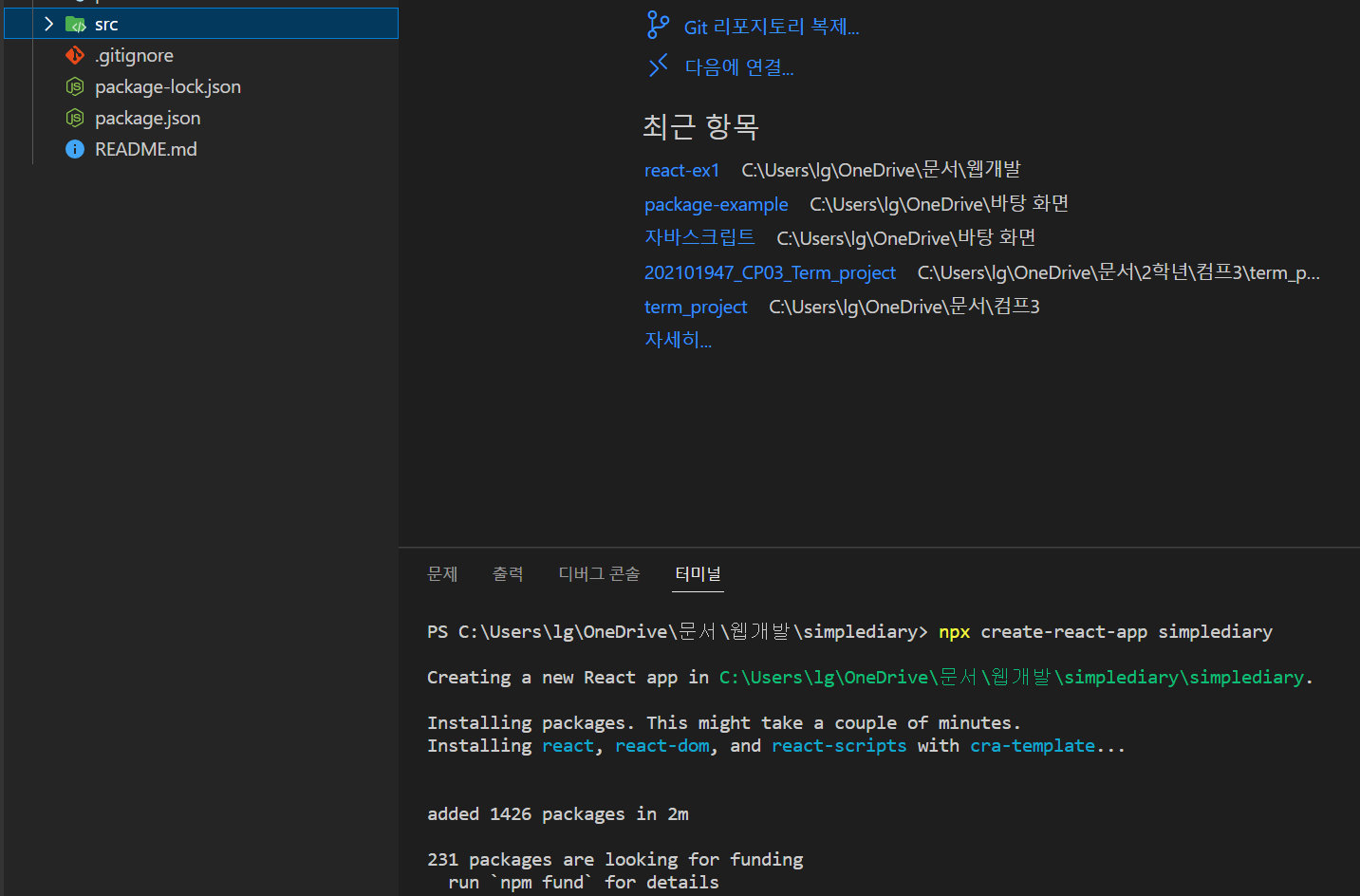Switch to the 디버그 콘솔 tab
Screen dimensions: 1360x896
pos(599,573)
